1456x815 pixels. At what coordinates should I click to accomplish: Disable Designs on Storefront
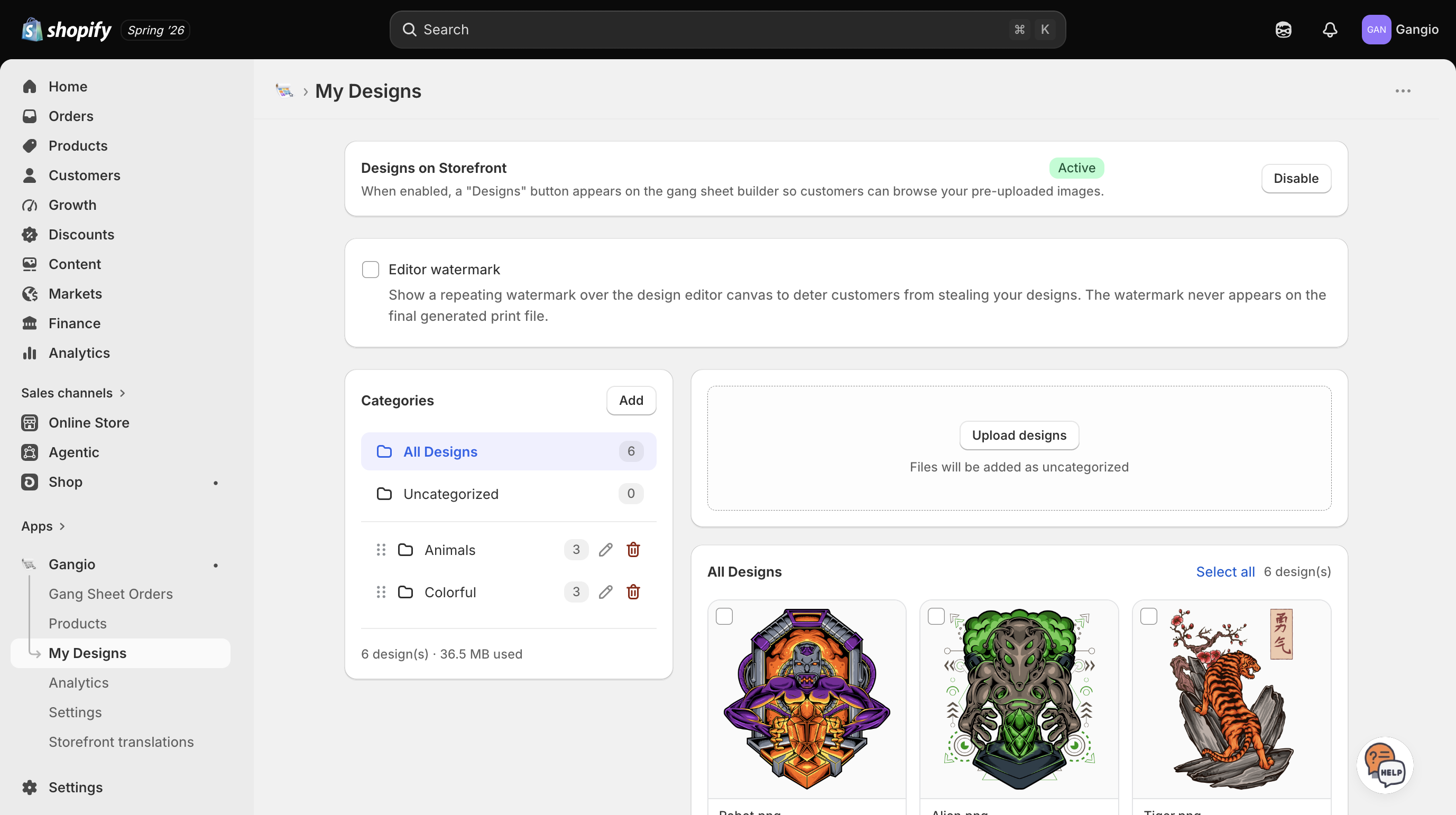coord(1296,179)
